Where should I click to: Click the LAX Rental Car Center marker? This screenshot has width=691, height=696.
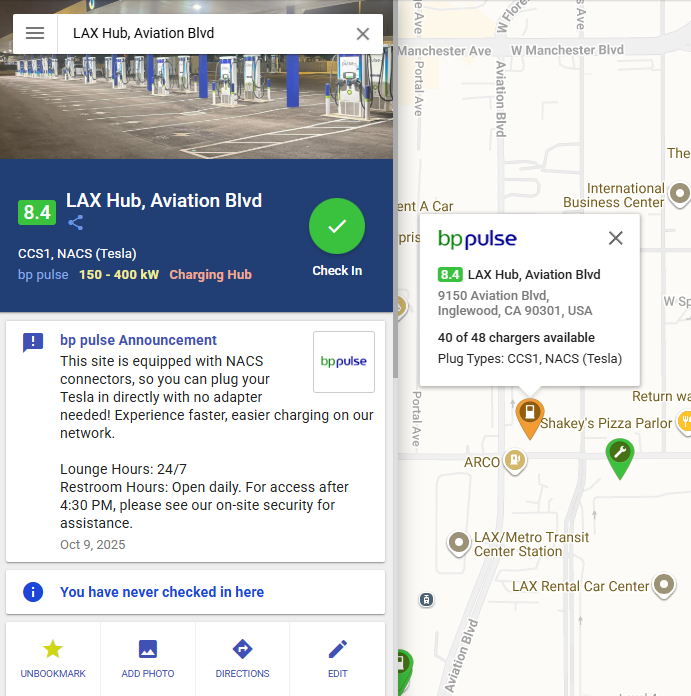[x=665, y=585]
